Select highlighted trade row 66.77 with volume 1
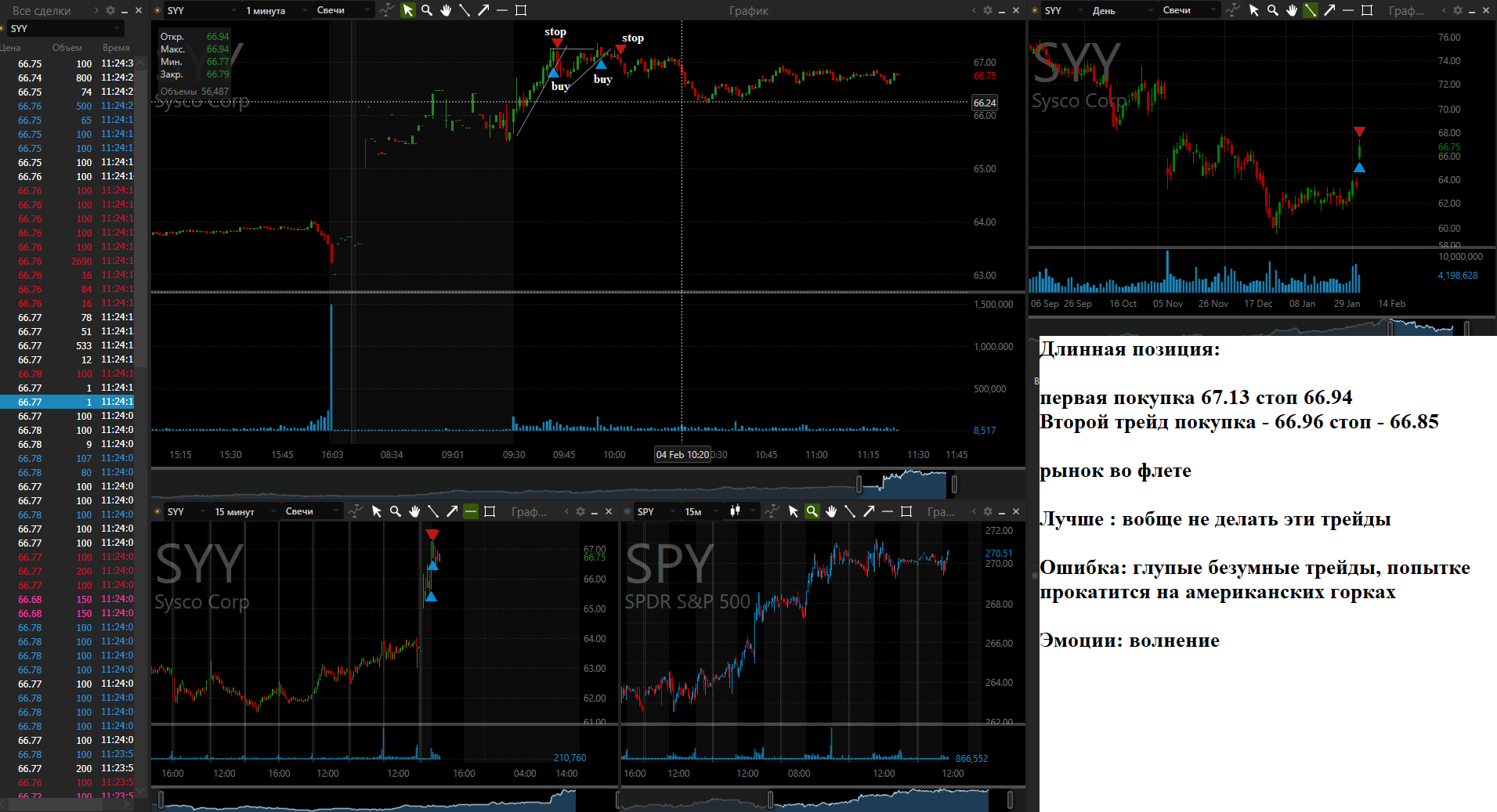Viewport: 1497px width, 812px height. click(67, 402)
